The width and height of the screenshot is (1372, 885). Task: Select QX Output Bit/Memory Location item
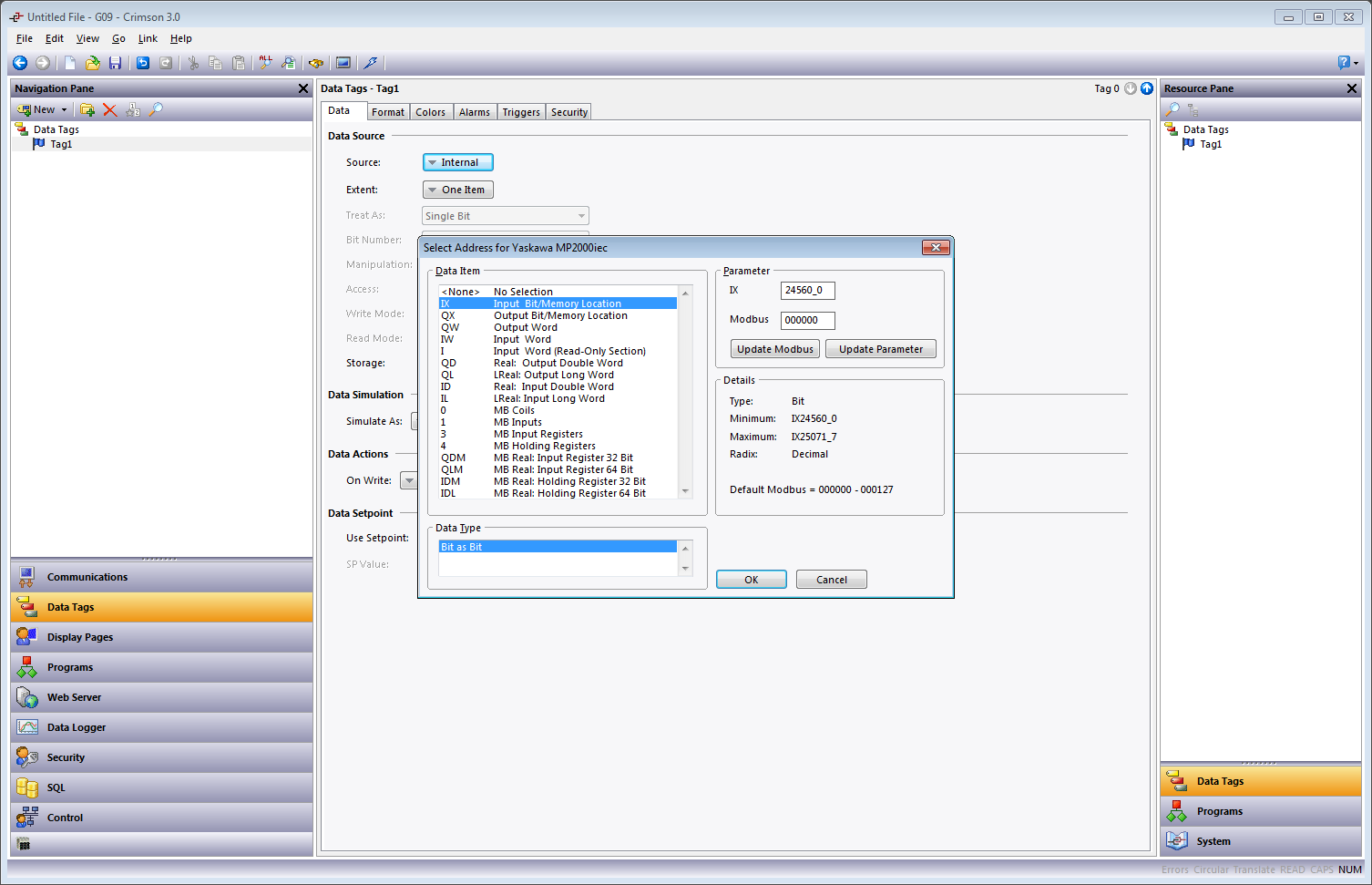[x=558, y=315]
